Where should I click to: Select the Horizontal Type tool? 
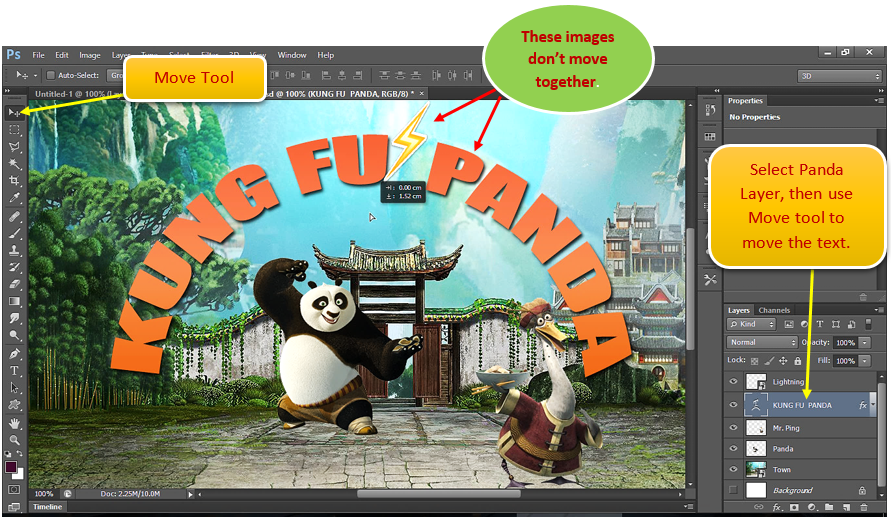pyautogui.click(x=14, y=371)
